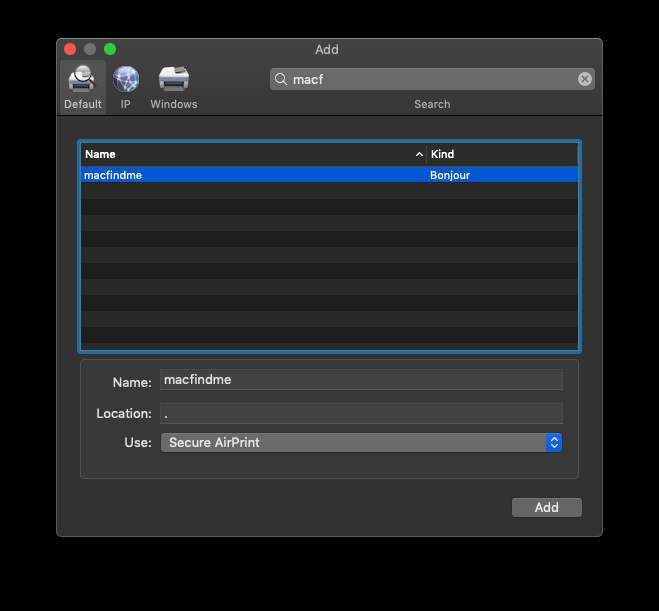Edit the printer Name field

(x=361, y=379)
